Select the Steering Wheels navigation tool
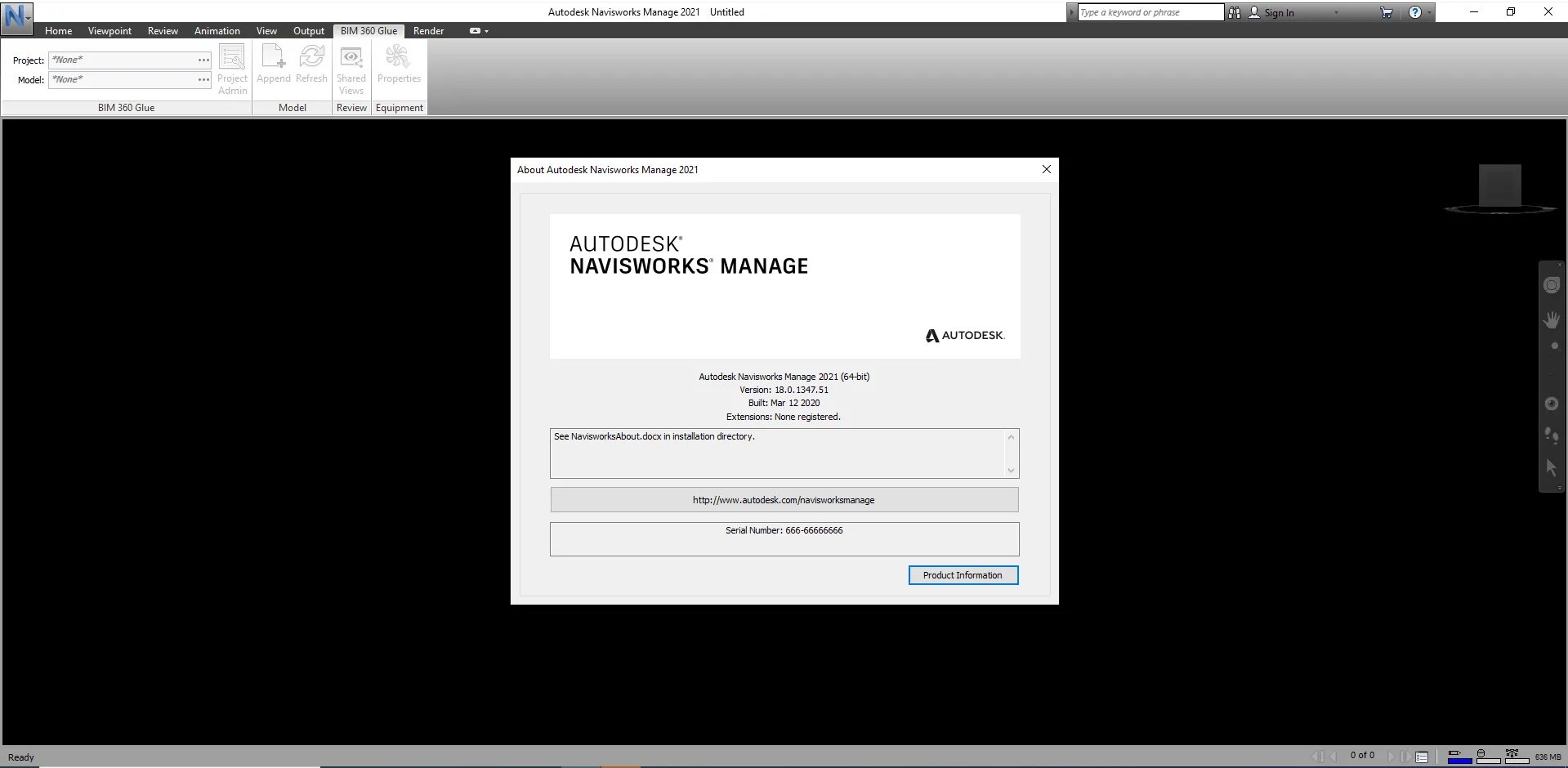Image resolution: width=1568 pixels, height=768 pixels. [x=1552, y=285]
